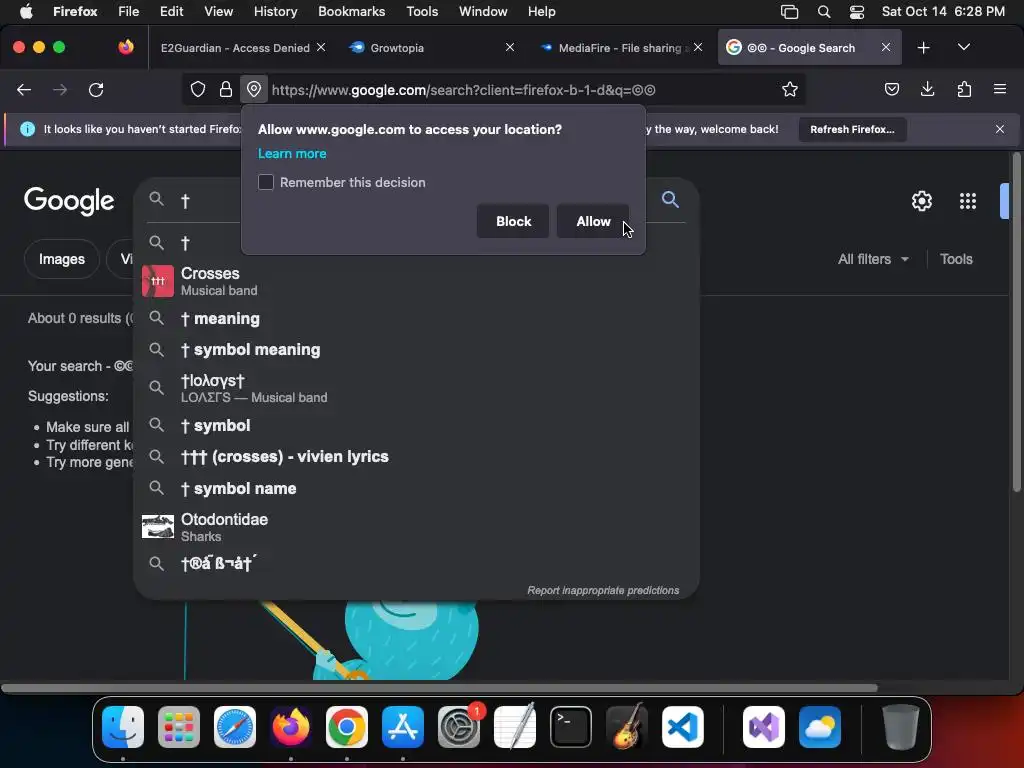Launch Safari from the Dock
This screenshot has width=1024, height=768.
pyautogui.click(x=235, y=727)
